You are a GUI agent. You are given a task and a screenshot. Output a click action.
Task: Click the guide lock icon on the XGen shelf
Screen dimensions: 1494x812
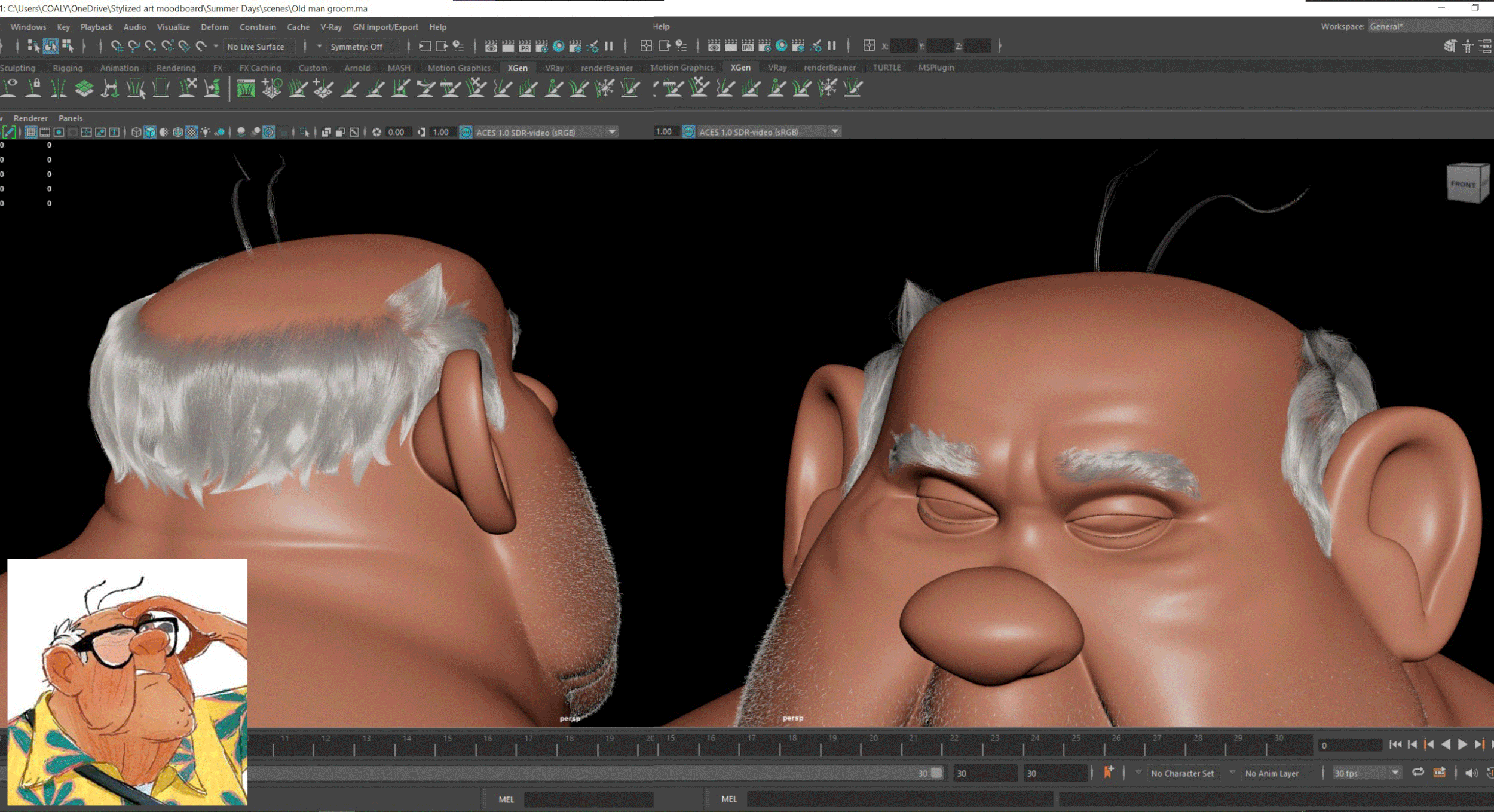[x=35, y=88]
